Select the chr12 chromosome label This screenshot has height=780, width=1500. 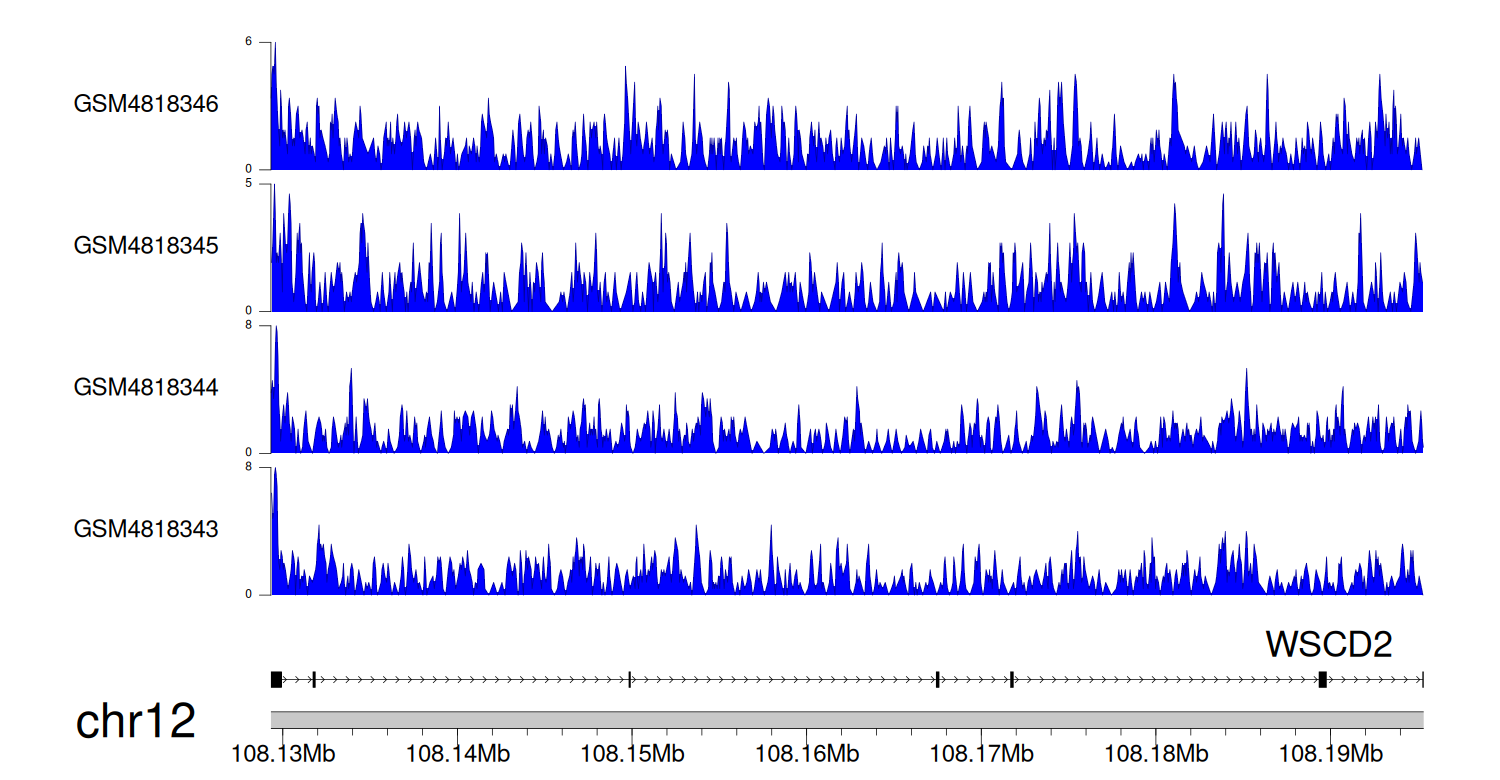coord(136,722)
